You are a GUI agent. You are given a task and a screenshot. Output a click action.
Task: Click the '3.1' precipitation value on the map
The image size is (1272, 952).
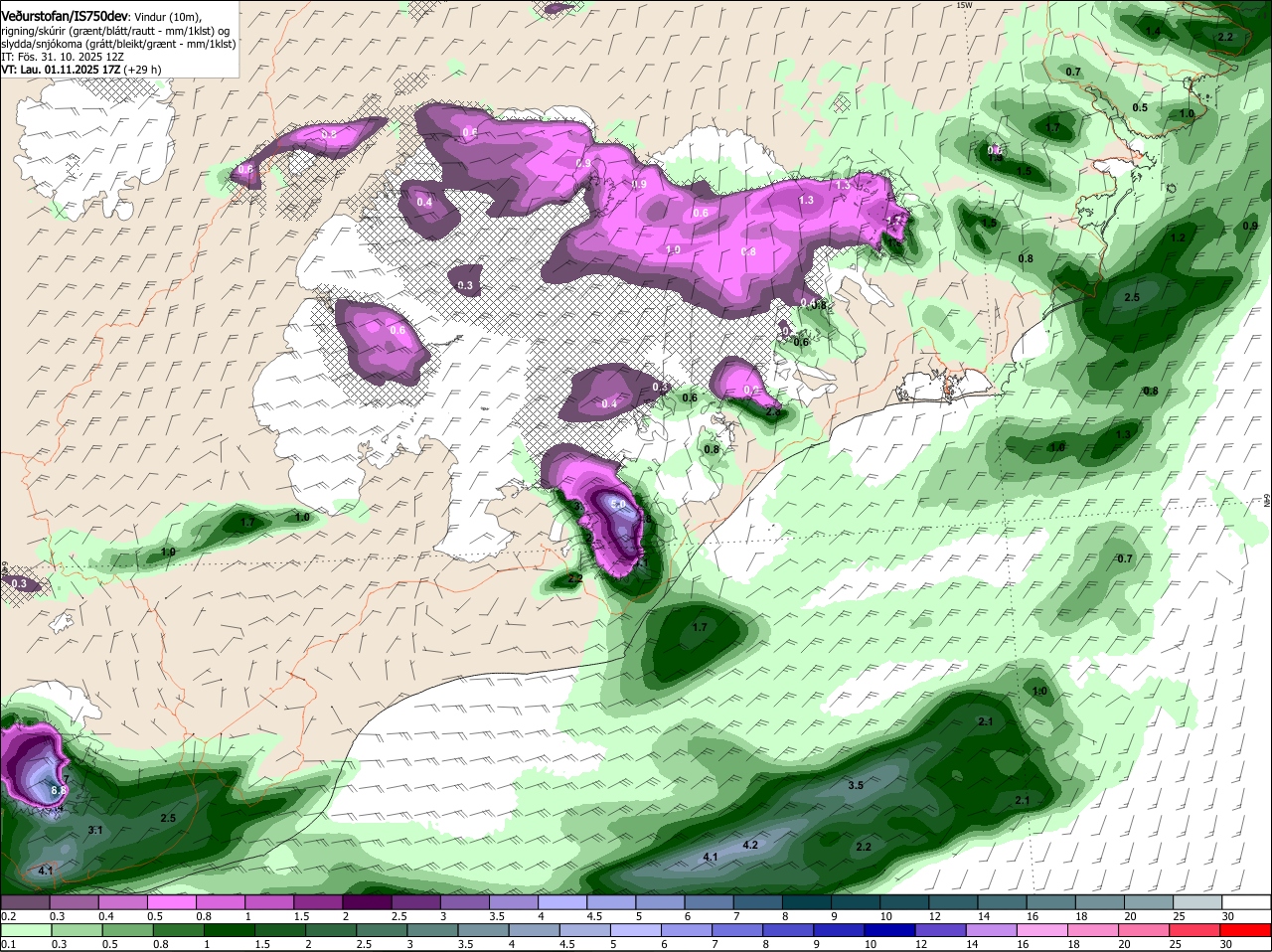[95, 830]
